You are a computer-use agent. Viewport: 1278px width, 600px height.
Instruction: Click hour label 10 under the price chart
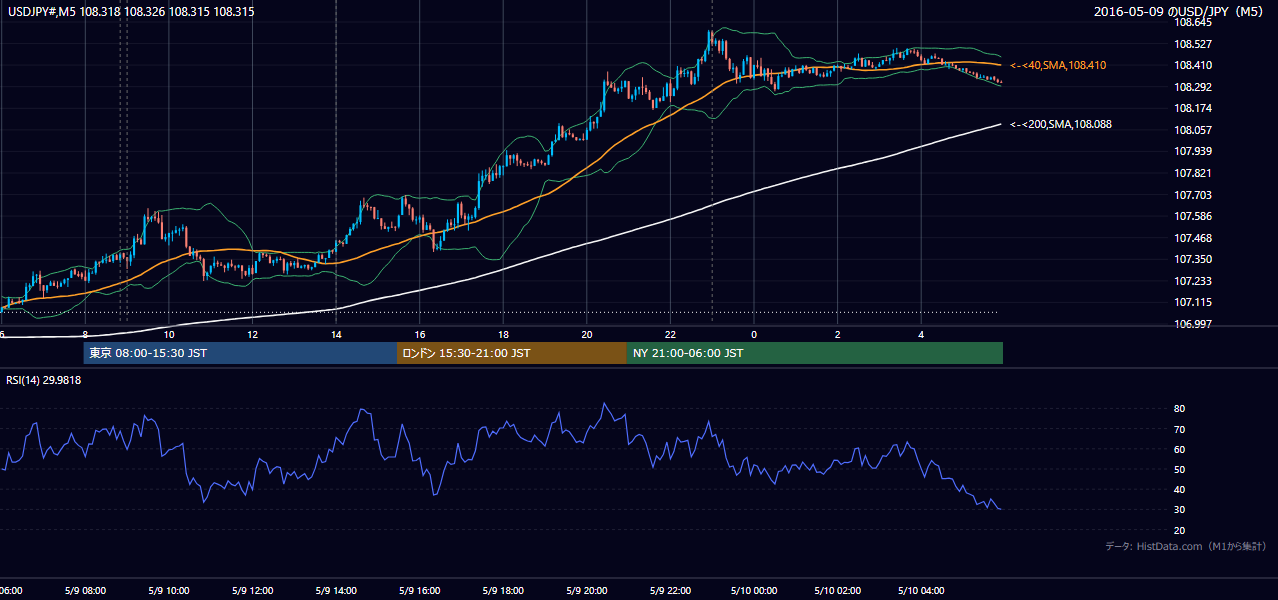169,334
